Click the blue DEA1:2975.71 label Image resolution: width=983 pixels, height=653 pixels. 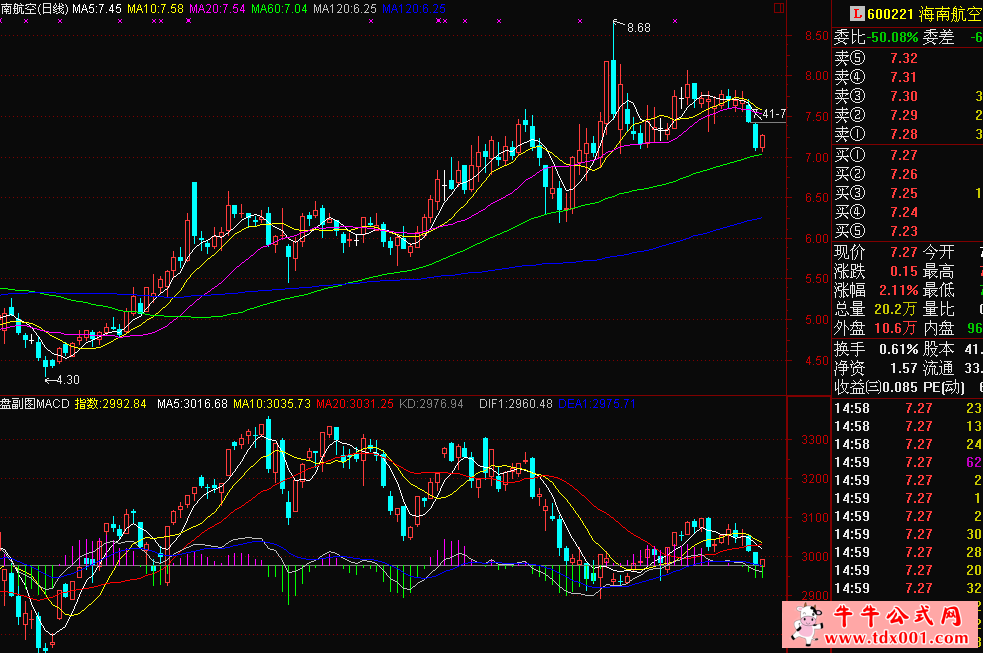pyautogui.click(x=597, y=404)
